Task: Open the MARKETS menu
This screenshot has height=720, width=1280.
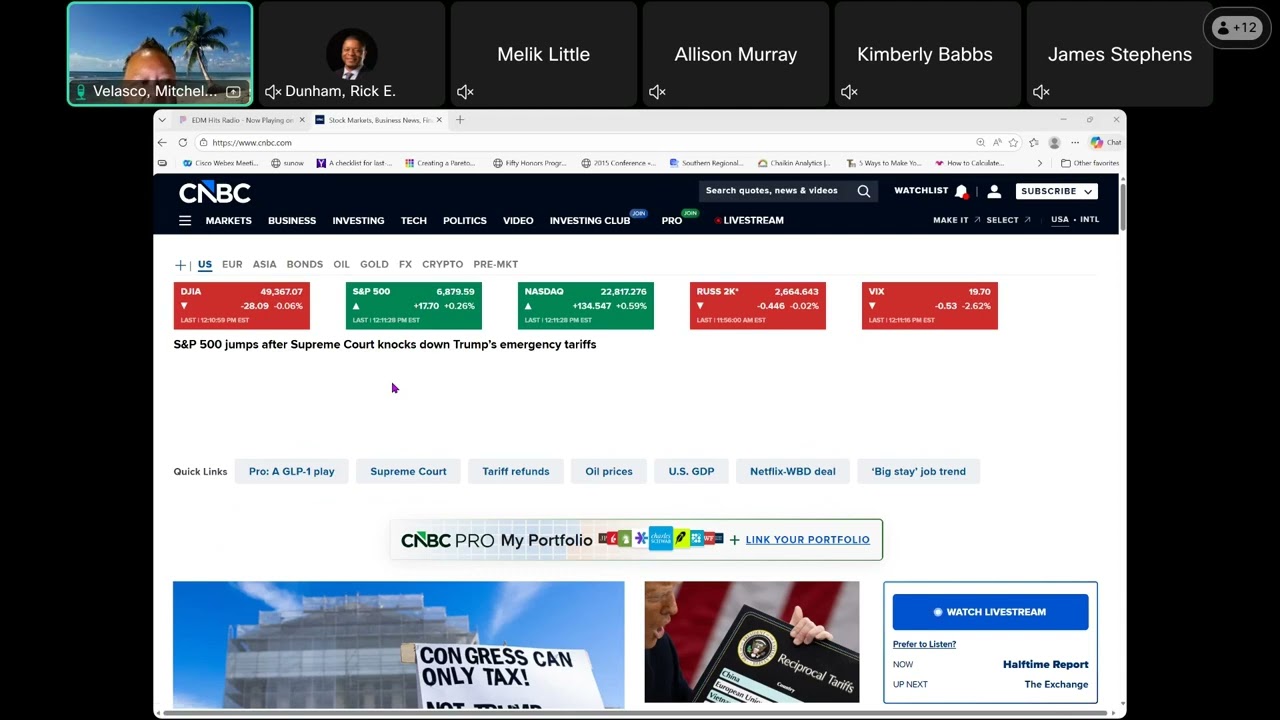Action: point(229,221)
